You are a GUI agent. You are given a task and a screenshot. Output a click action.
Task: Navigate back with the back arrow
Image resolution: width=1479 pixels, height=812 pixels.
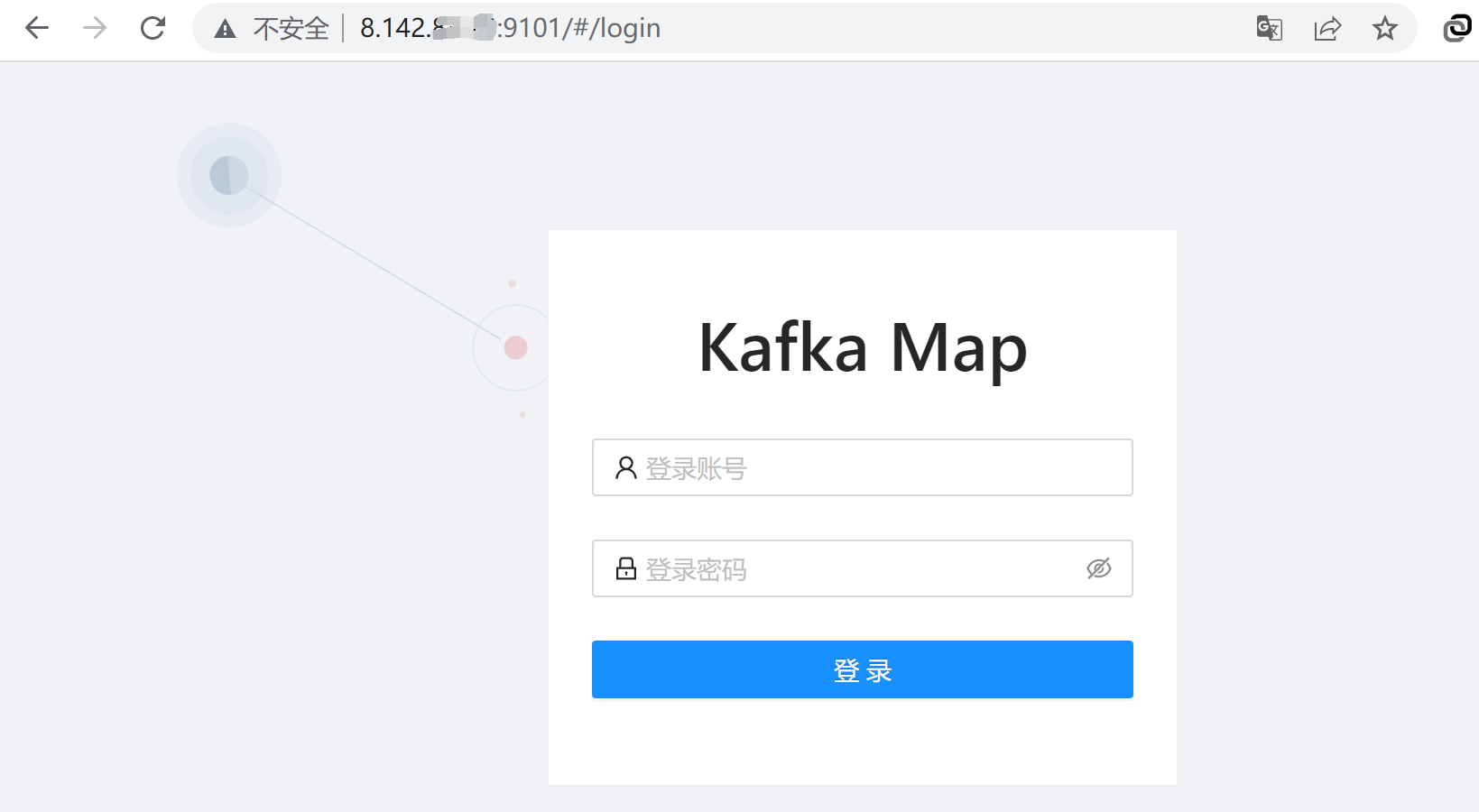[x=36, y=28]
